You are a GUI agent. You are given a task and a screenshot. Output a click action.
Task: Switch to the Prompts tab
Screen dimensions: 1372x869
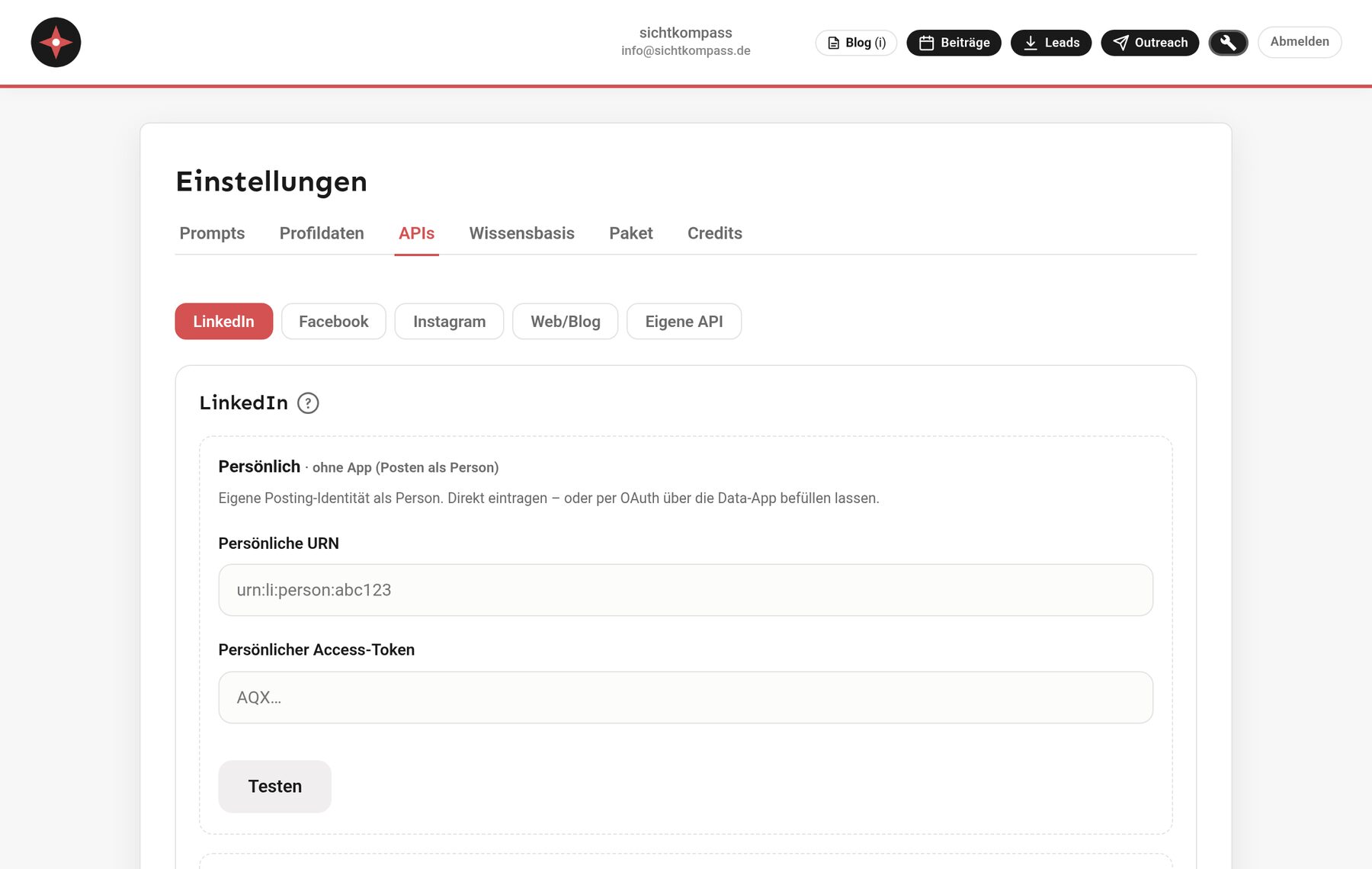tap(212, 233)
